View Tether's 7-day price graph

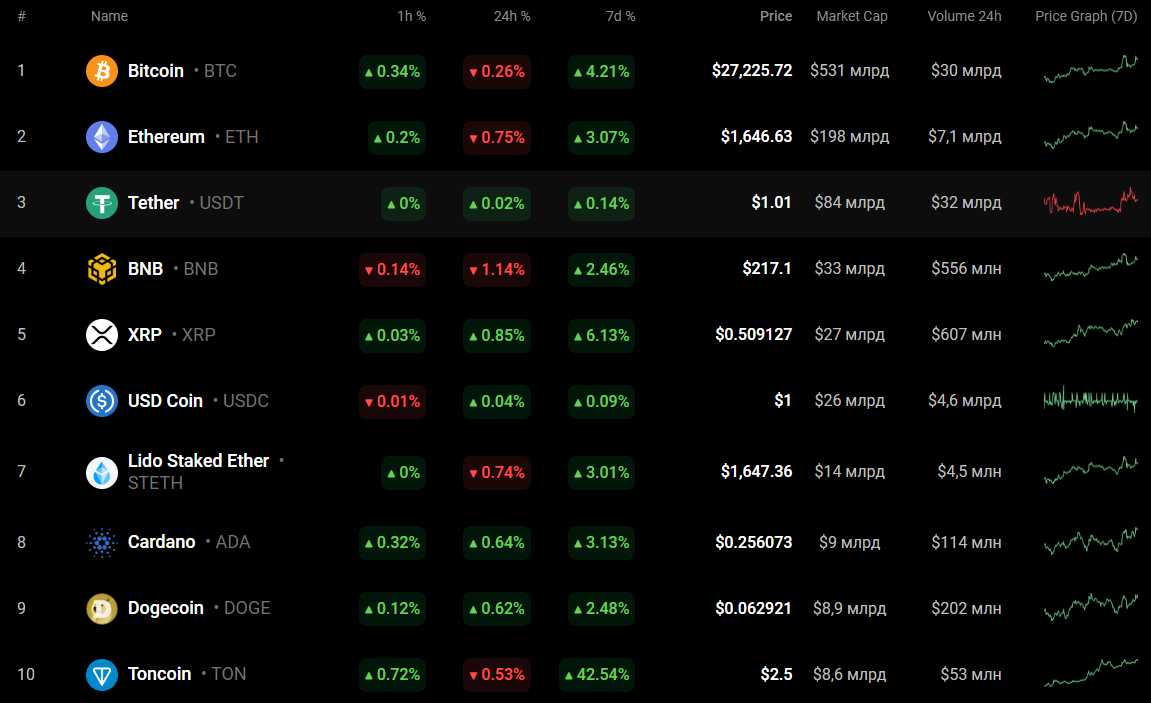[1090, 202]
